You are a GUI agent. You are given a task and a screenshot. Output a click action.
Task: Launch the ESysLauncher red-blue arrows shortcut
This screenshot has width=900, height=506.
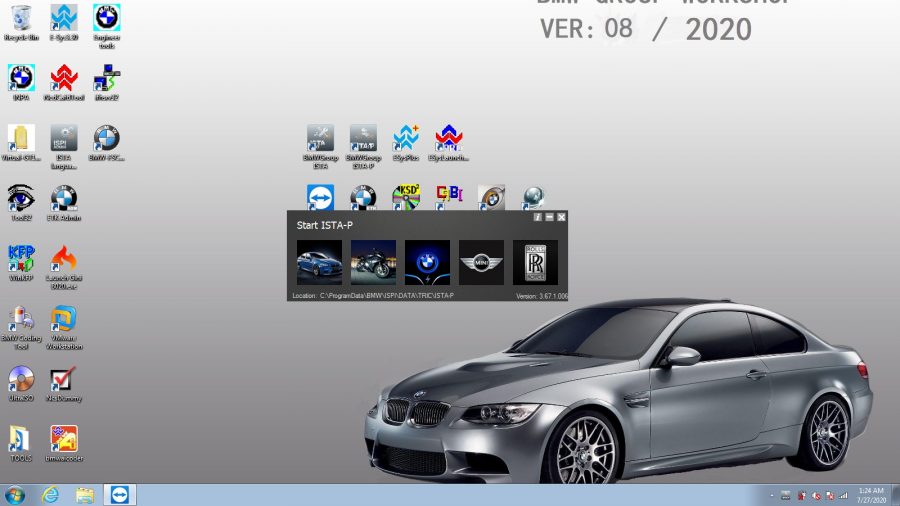(x=449, y=143)
